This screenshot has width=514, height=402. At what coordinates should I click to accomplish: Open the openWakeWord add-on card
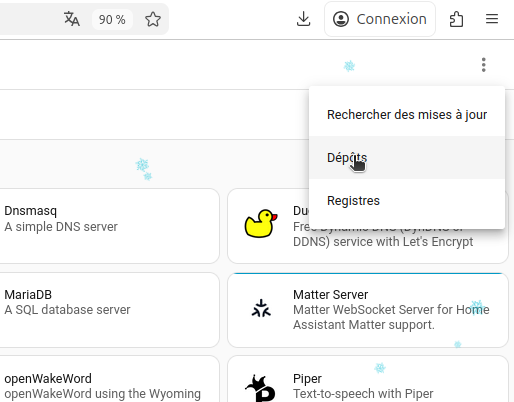[x=109, y=380]
